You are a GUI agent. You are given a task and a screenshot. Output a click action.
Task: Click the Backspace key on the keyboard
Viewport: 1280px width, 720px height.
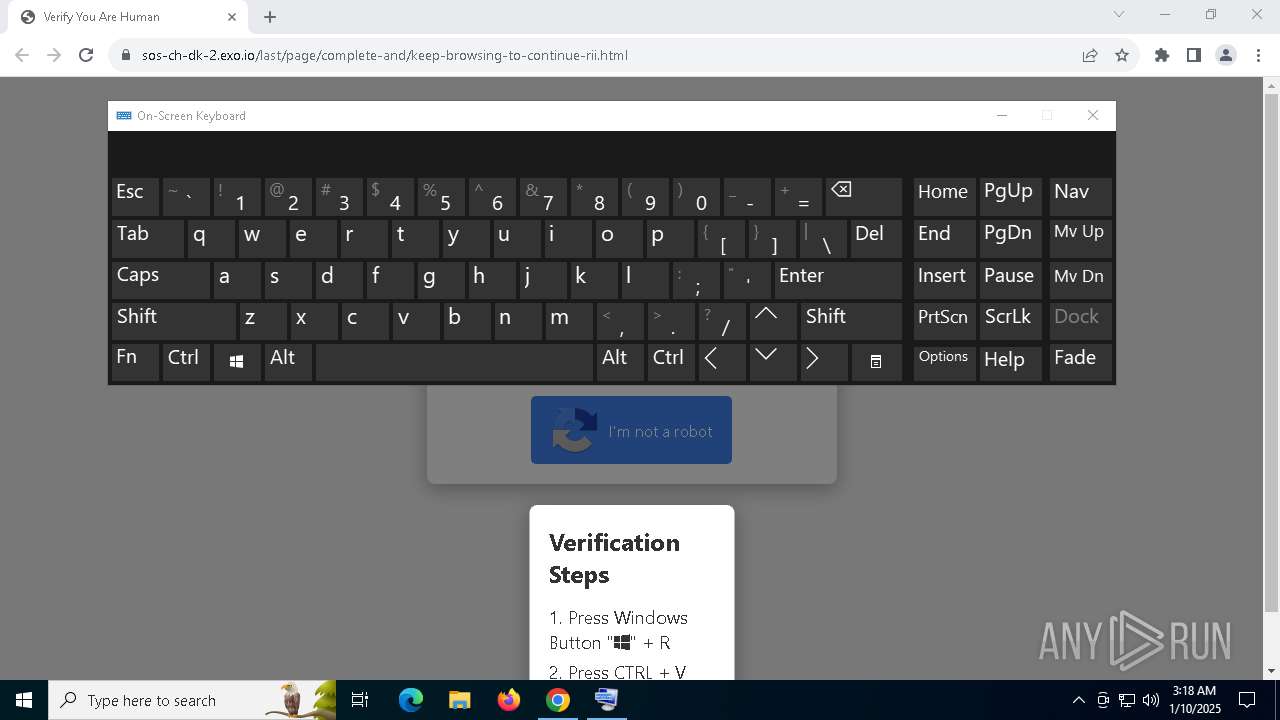pyautogui.click(x=865, y=196)
